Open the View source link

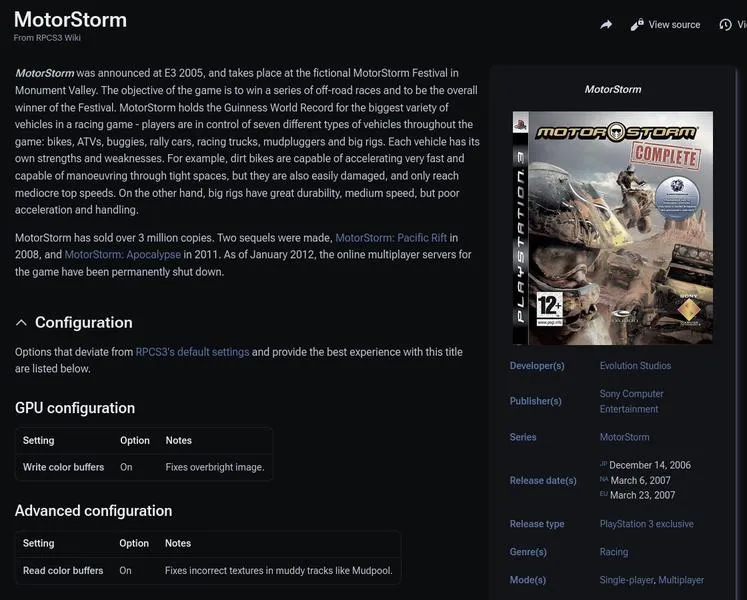674,25
